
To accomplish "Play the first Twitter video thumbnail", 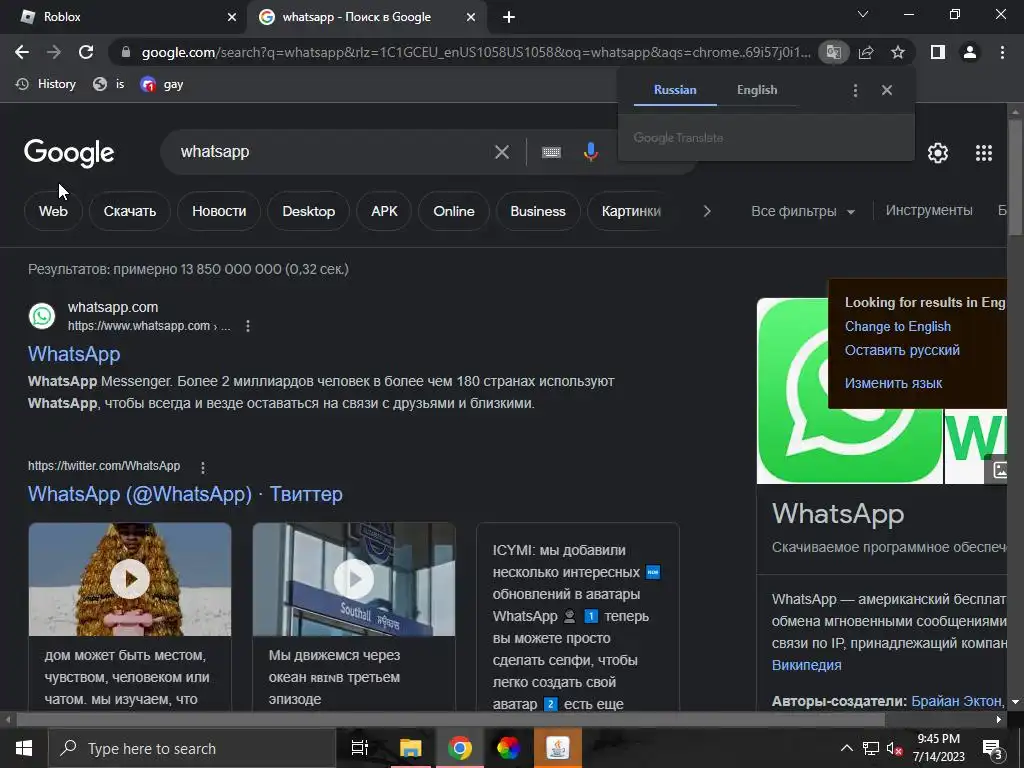I will point(129,579).
